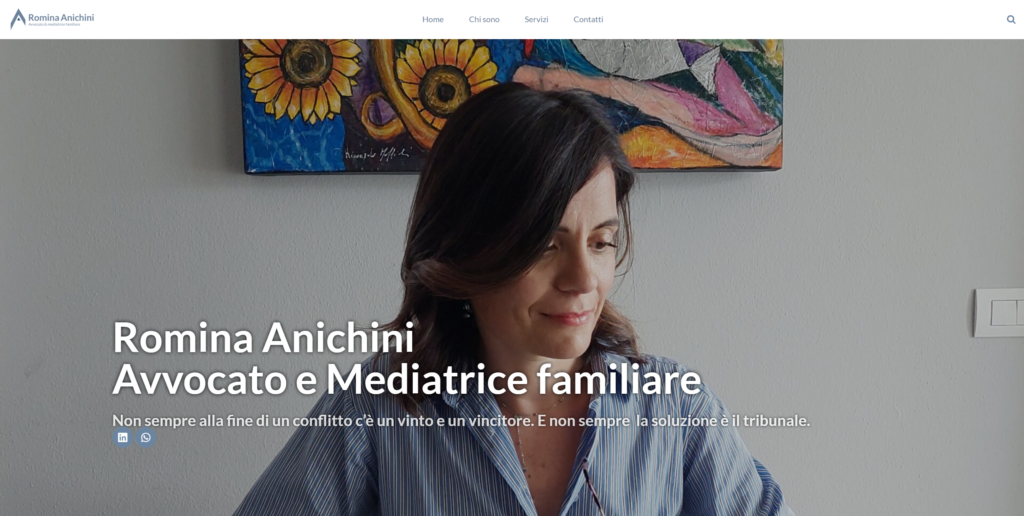The width and height of the screenshot is (1024, 516).
Task: Click the leftmost sunflower in the painting
Action: click(303, 72)
